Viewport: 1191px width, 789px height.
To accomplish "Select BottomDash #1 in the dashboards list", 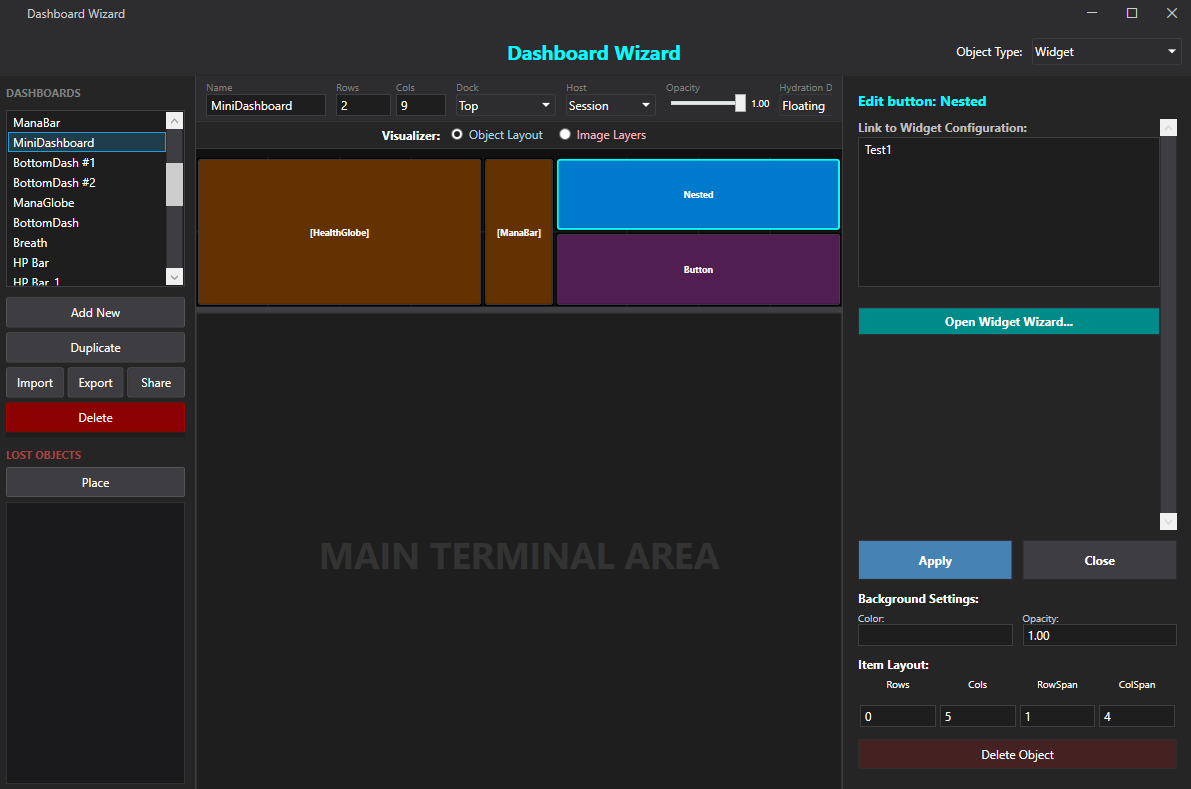I will (x=87, y=163).
